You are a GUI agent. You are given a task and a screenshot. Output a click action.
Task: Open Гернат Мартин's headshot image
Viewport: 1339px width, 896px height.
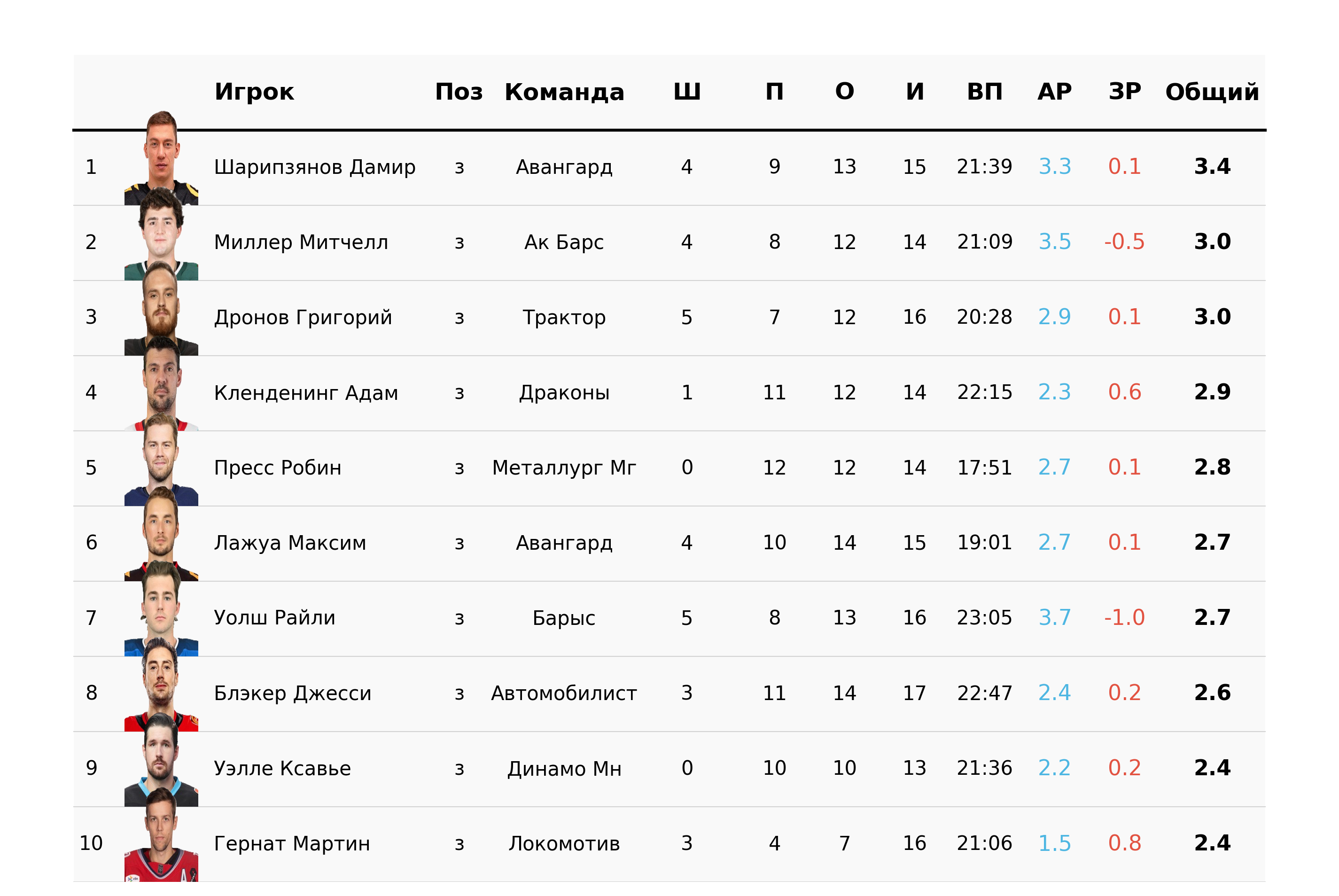(161, 835)
